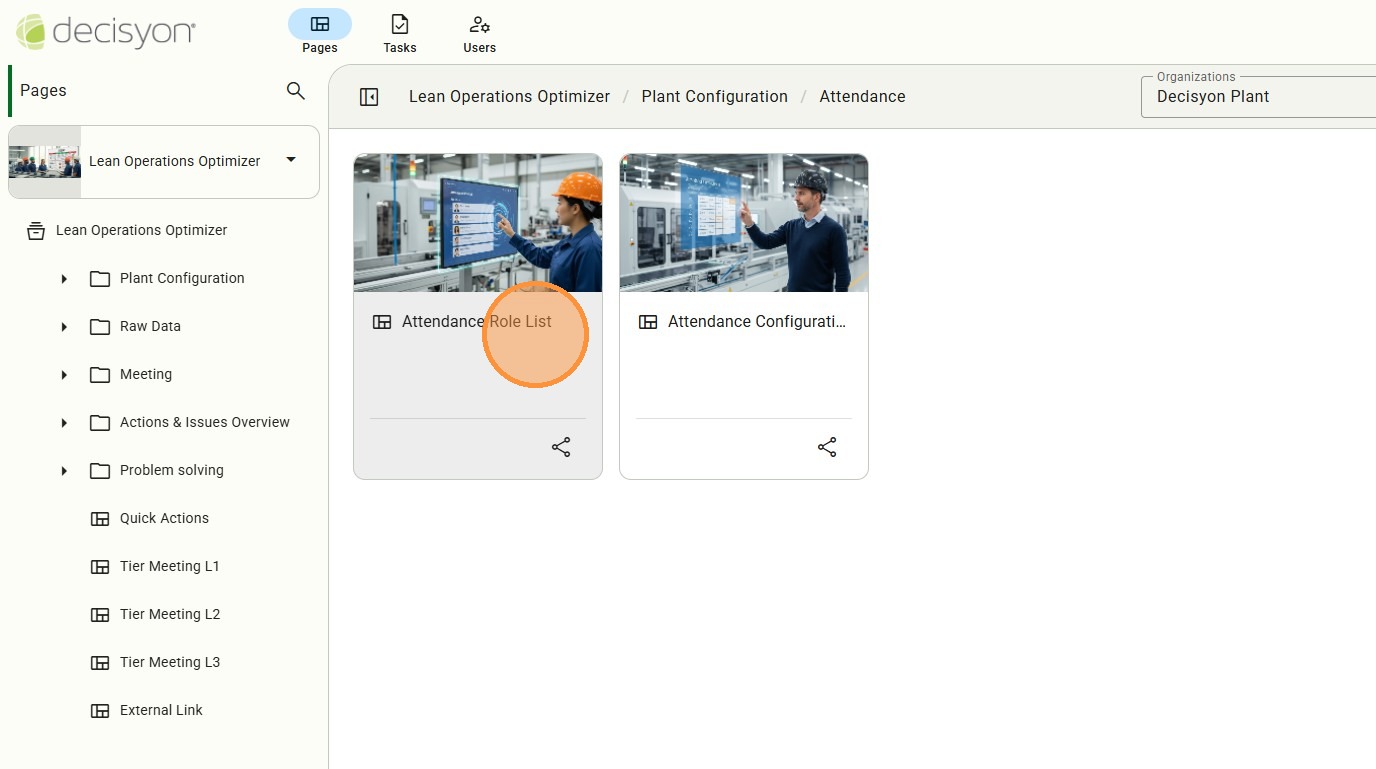Expand the Raw Data folder
Screen dimensions: 1376x769
pyautogui.click(x=64, y=327)
